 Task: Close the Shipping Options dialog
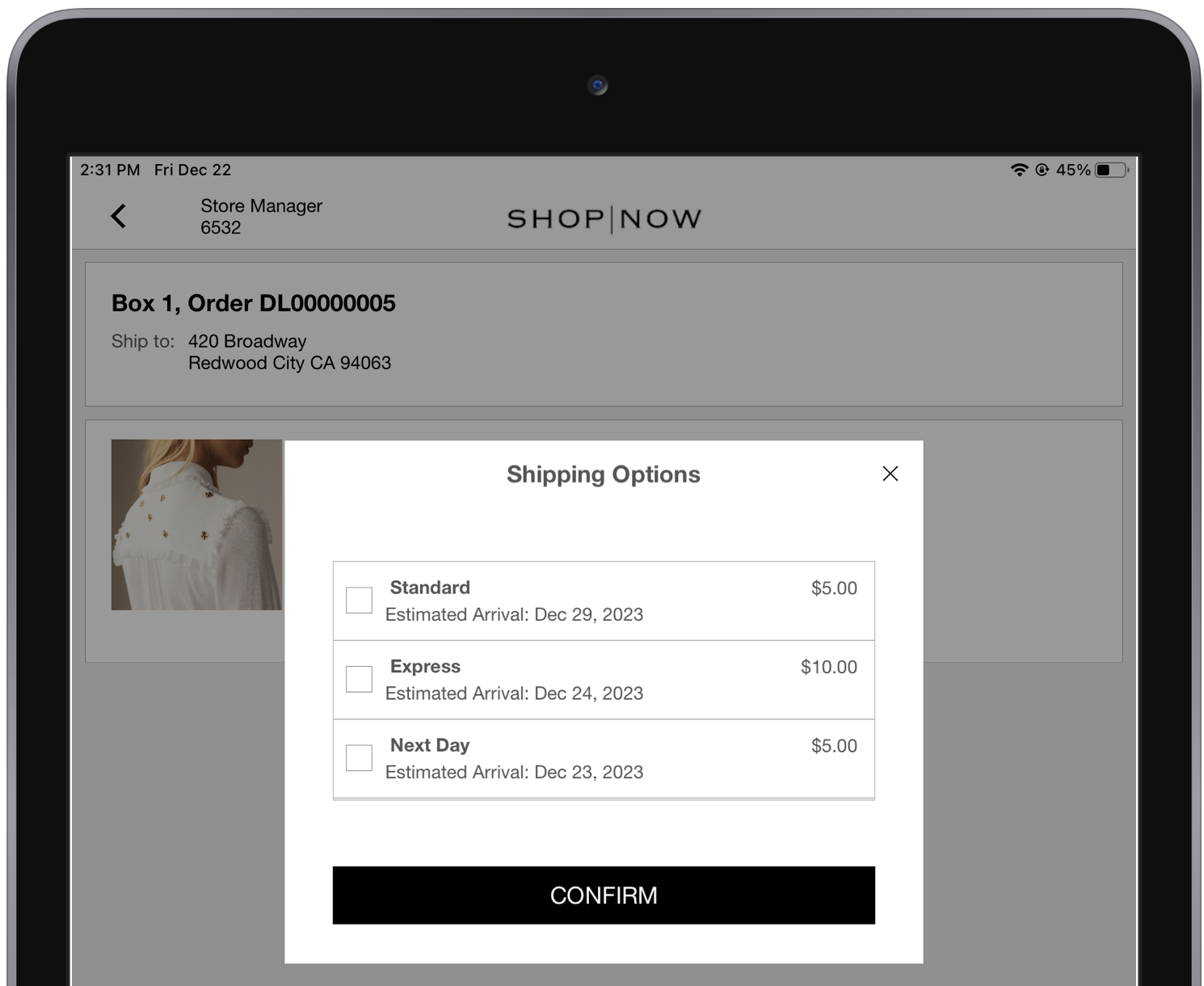point(890,474)
